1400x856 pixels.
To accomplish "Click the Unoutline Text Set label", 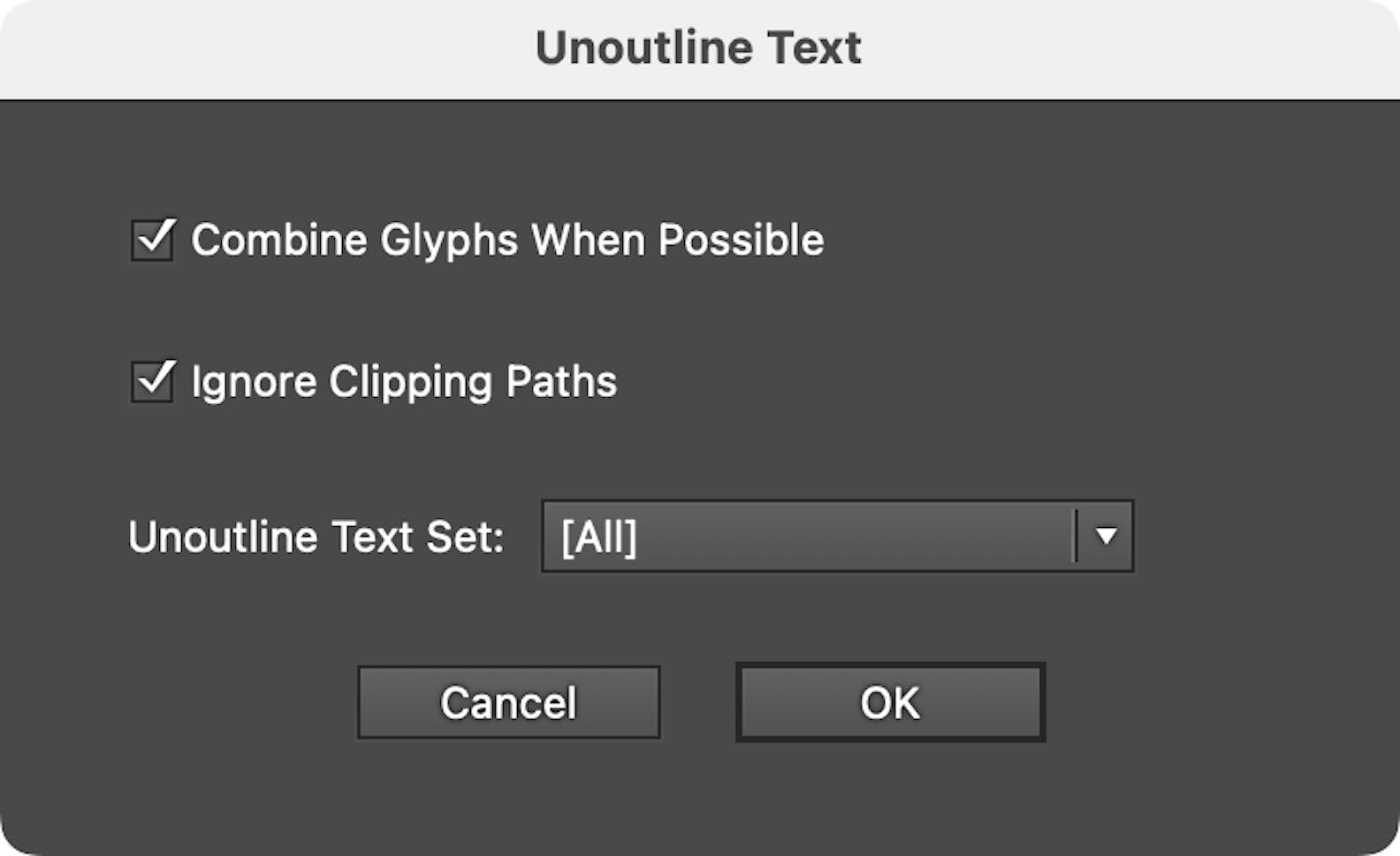I will click(316, 537).
